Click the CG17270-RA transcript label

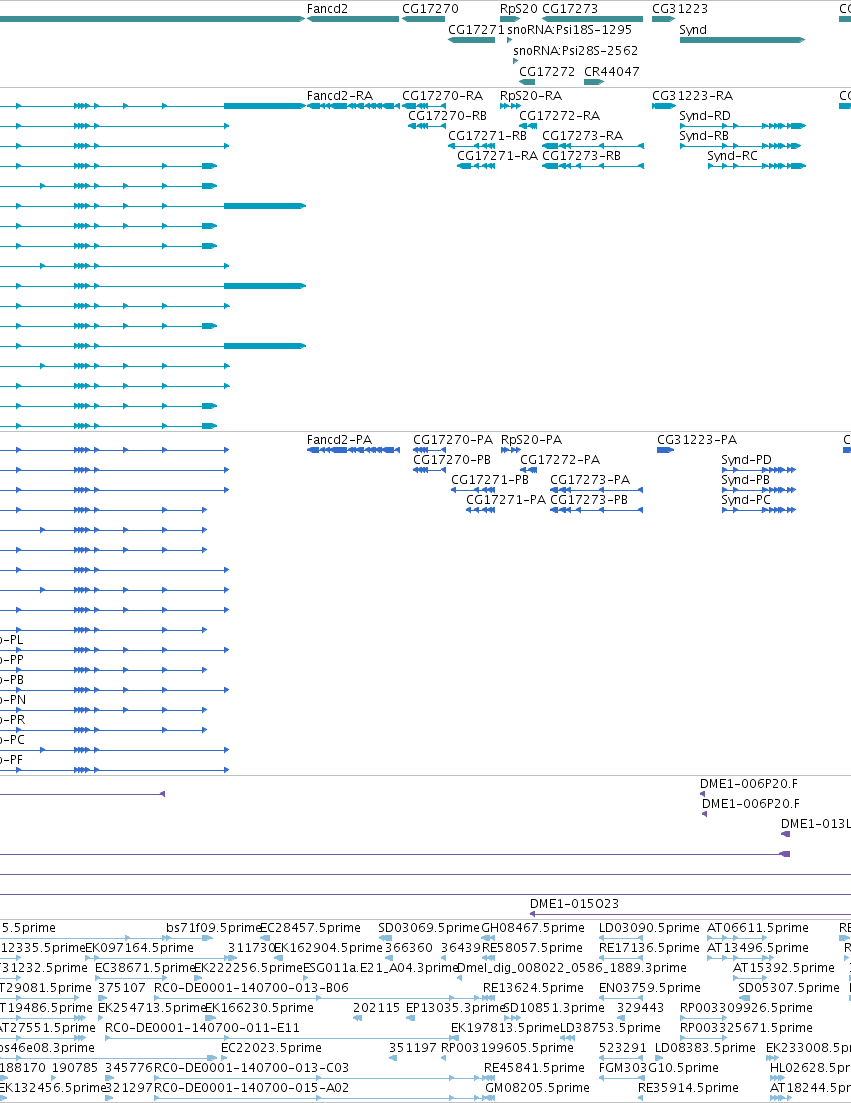point(442,96)
